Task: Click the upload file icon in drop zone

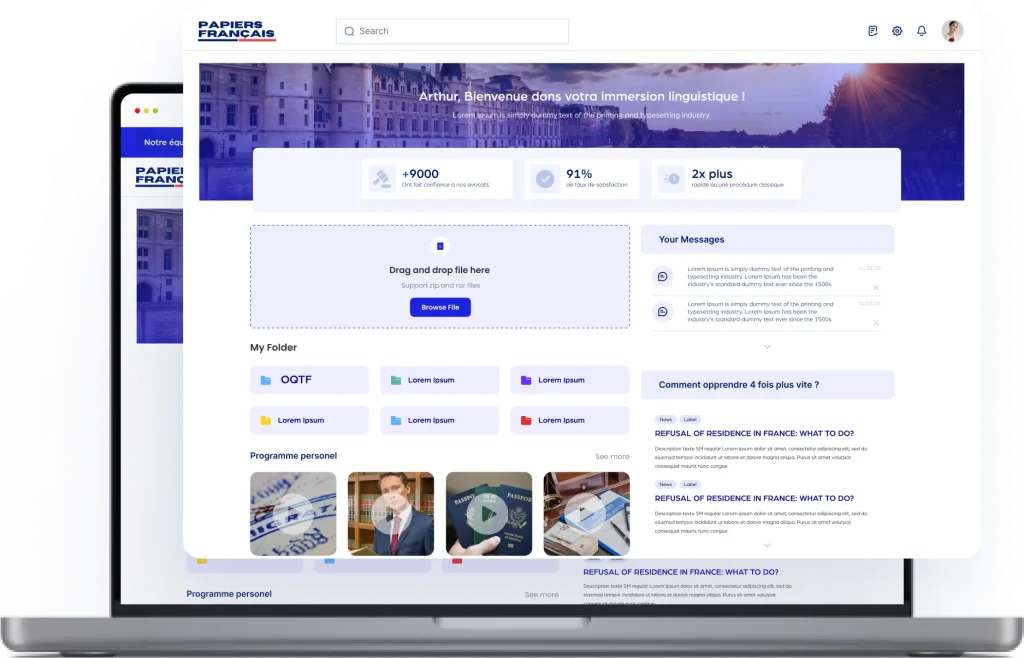Action: (440, 246)
